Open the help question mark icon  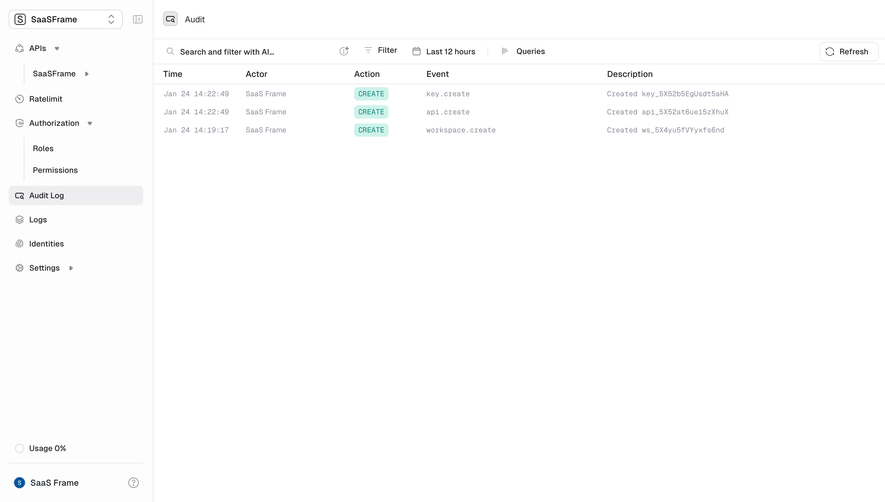pyautogui.click(x=133, y=483)
